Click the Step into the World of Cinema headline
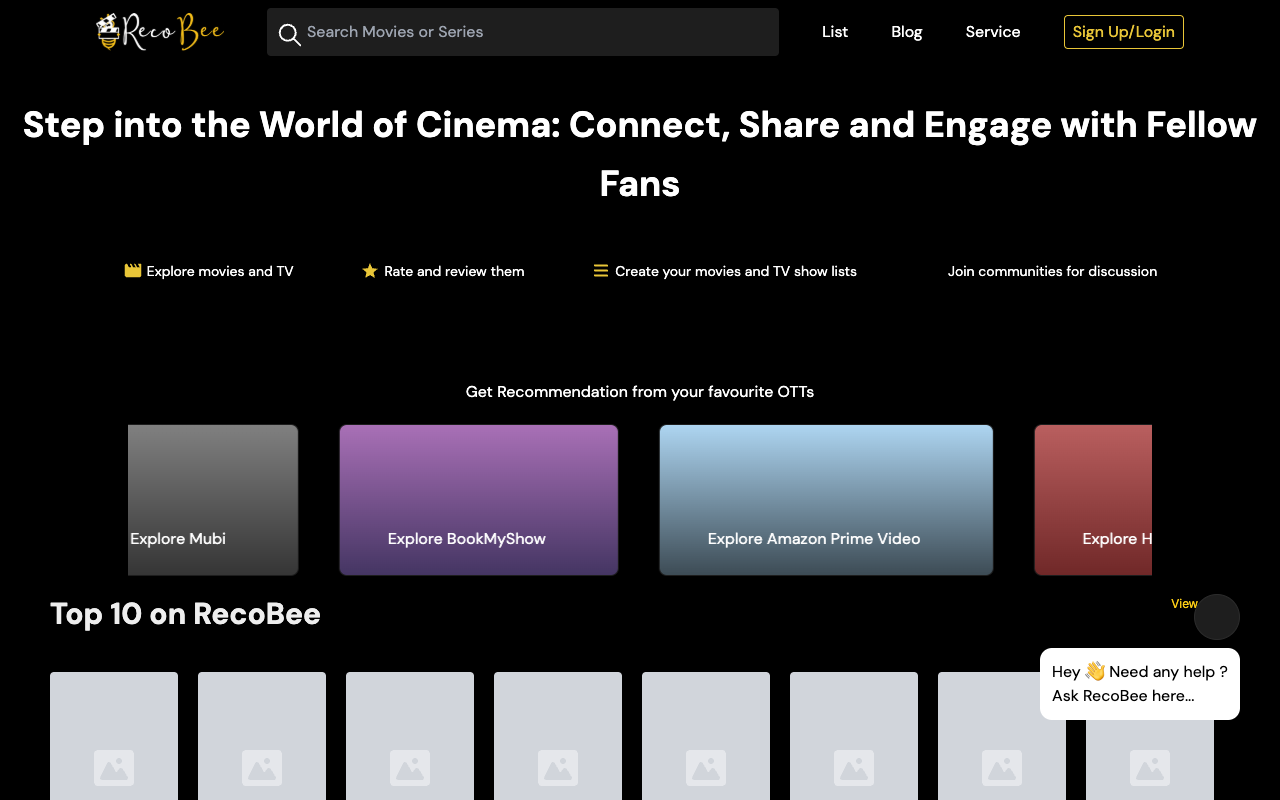The width and height of the screenshot is (1280, 800). [640, 154]
